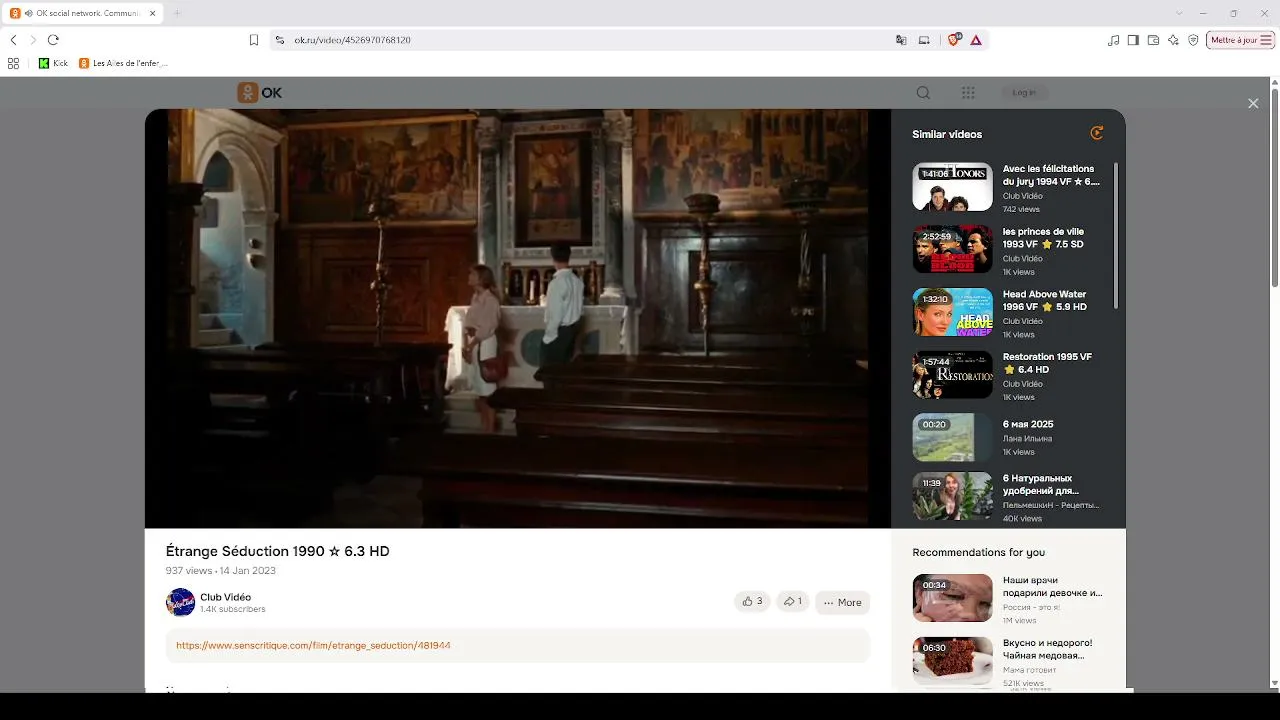Open the senscritique.com film link
This screenshot has width=1280, height=720.
pos(313,646)
